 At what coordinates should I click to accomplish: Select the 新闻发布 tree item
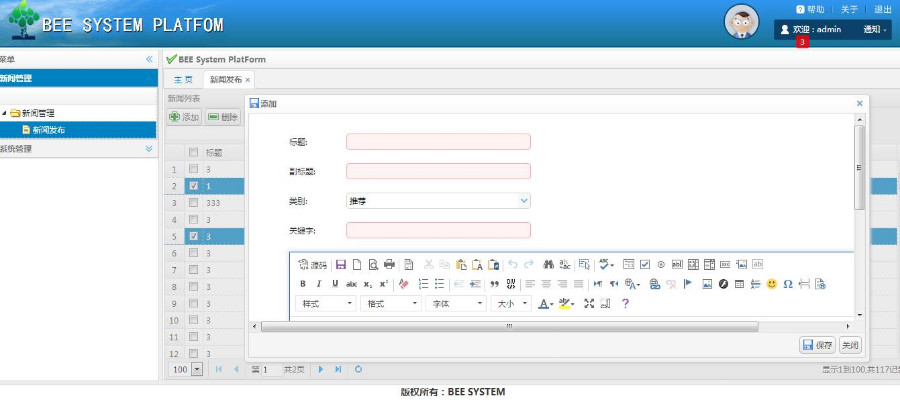coord(48,130)
